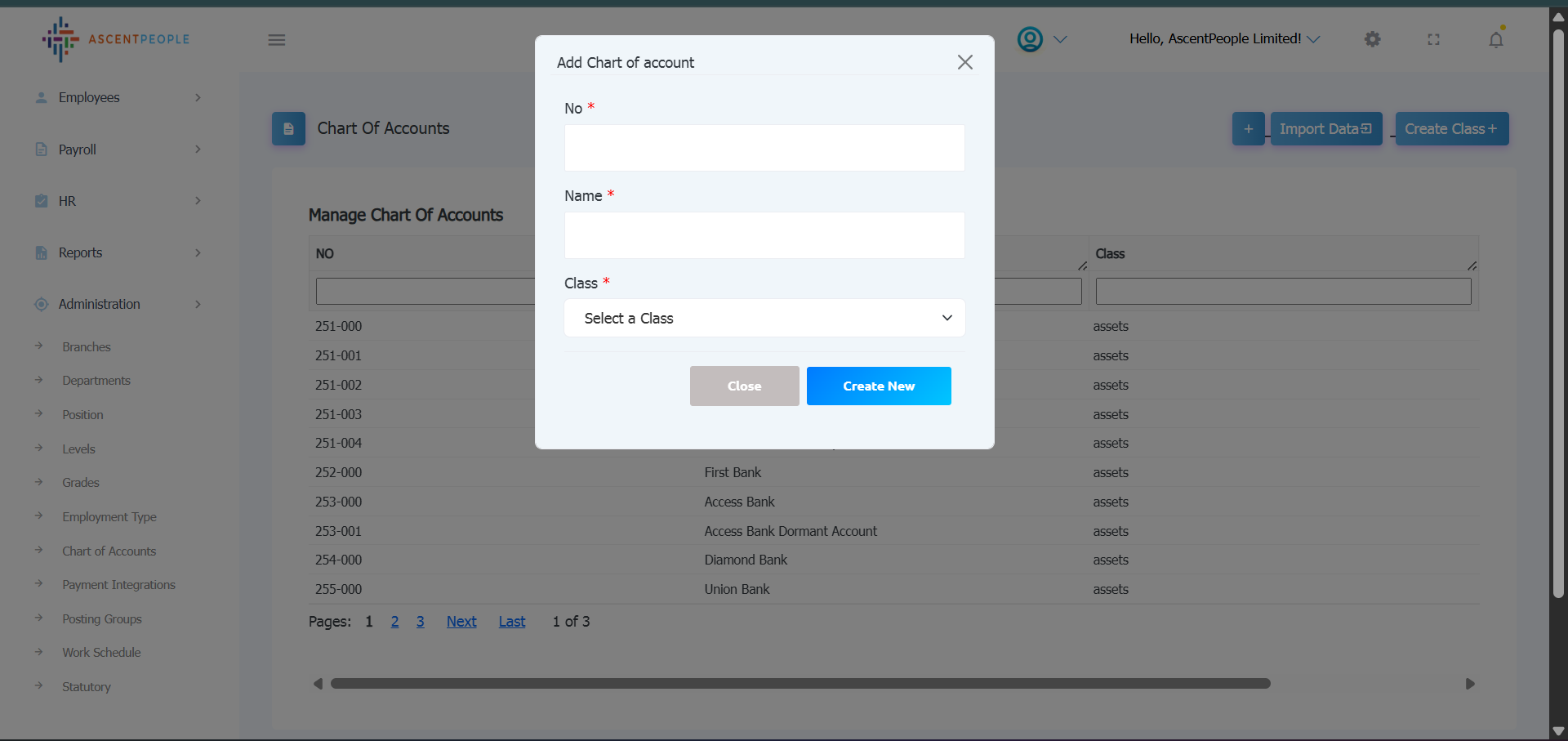The width and height of the screenshot is (1568, 741).
Task: Click the settings gear icon
Action: pos(1372,39)
